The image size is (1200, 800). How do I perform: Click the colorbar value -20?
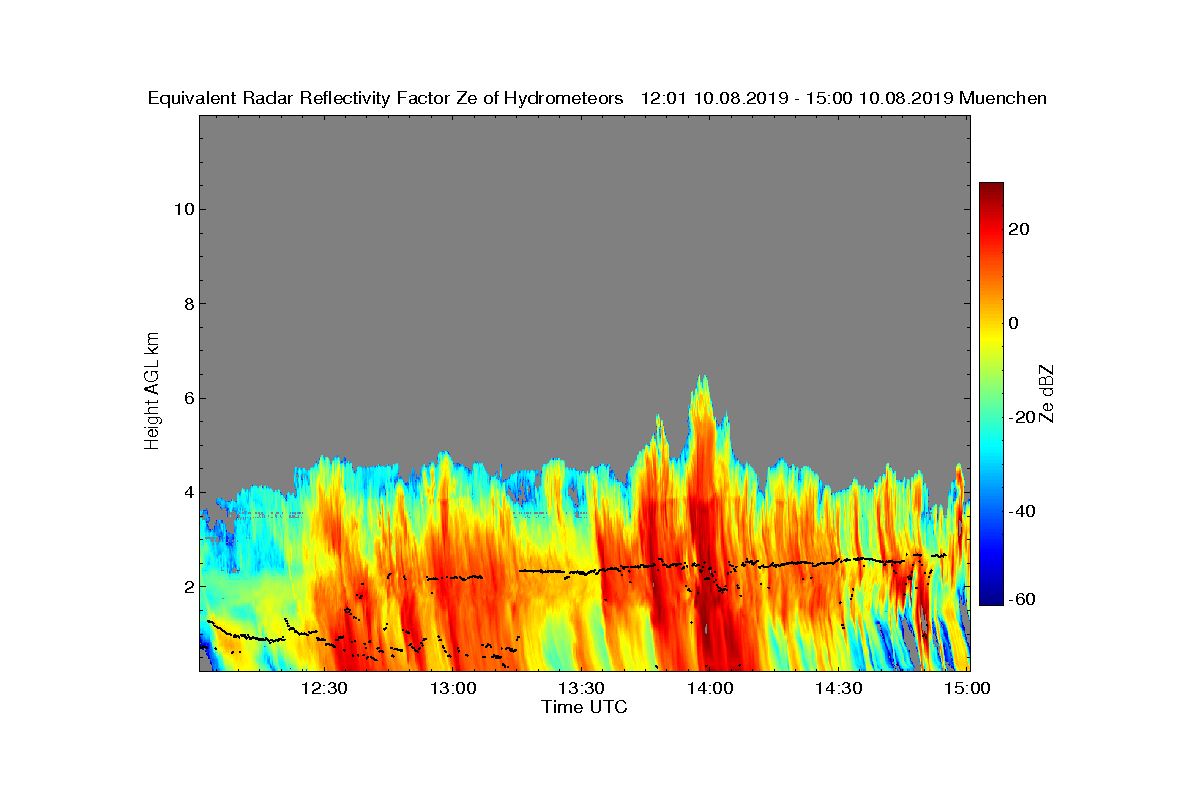click(1023, 417)
